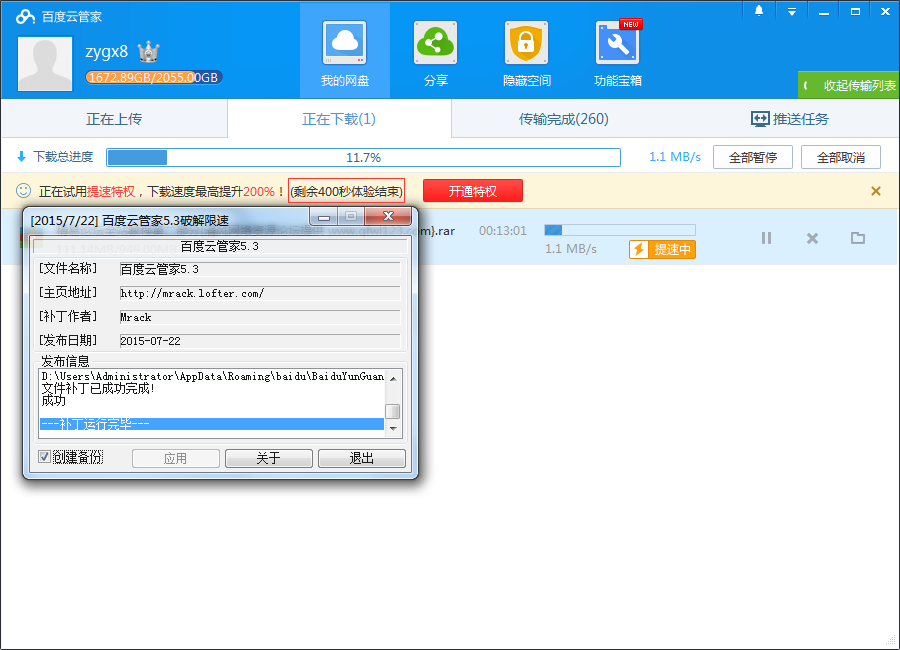Image resolution: width=900 pixels, height=650 pixels.
Task: Click the 全部暂停 pause all button
Action: 752,157
